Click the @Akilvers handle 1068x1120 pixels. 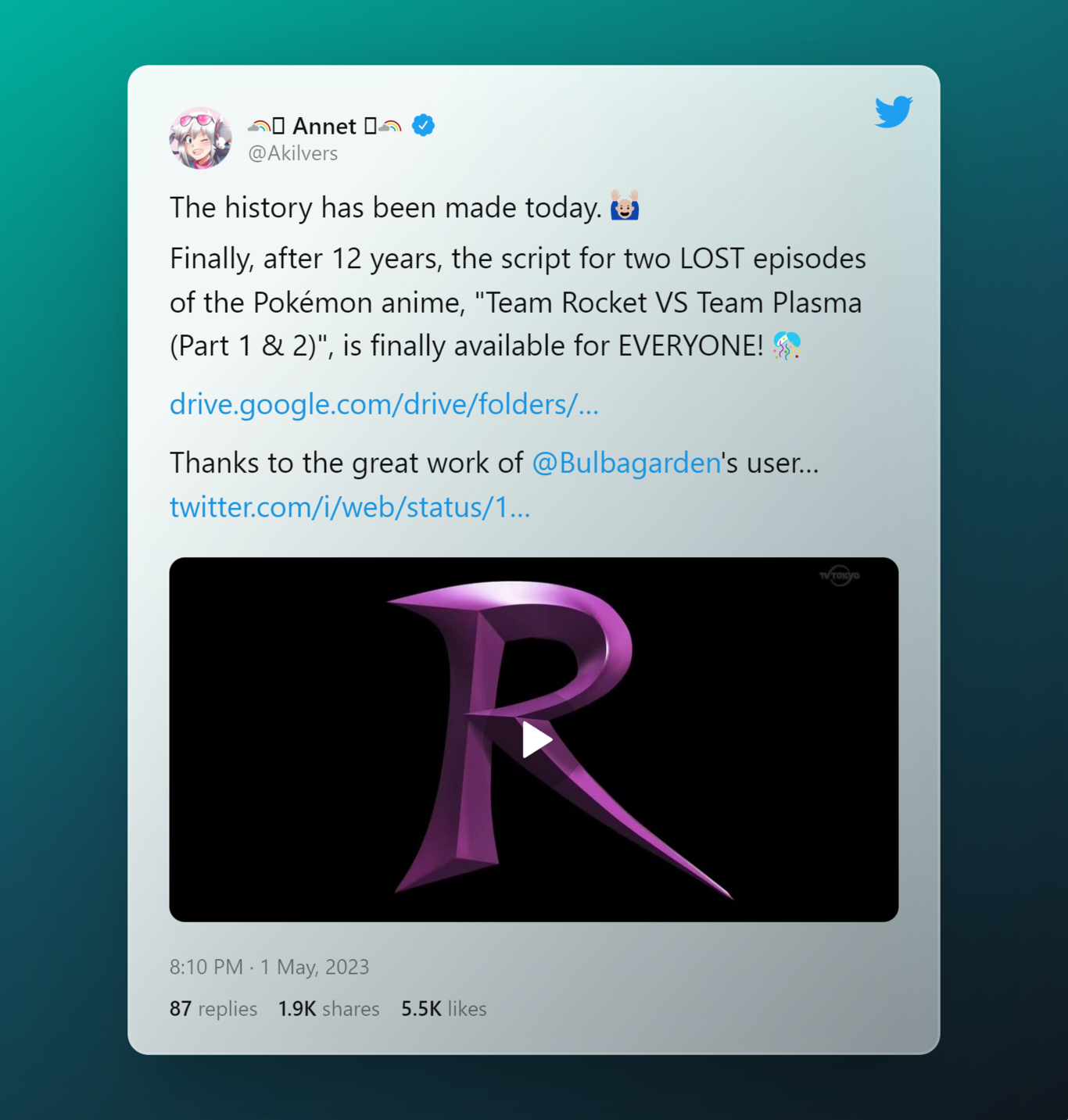pyautogui.click(x=292, y=153)
